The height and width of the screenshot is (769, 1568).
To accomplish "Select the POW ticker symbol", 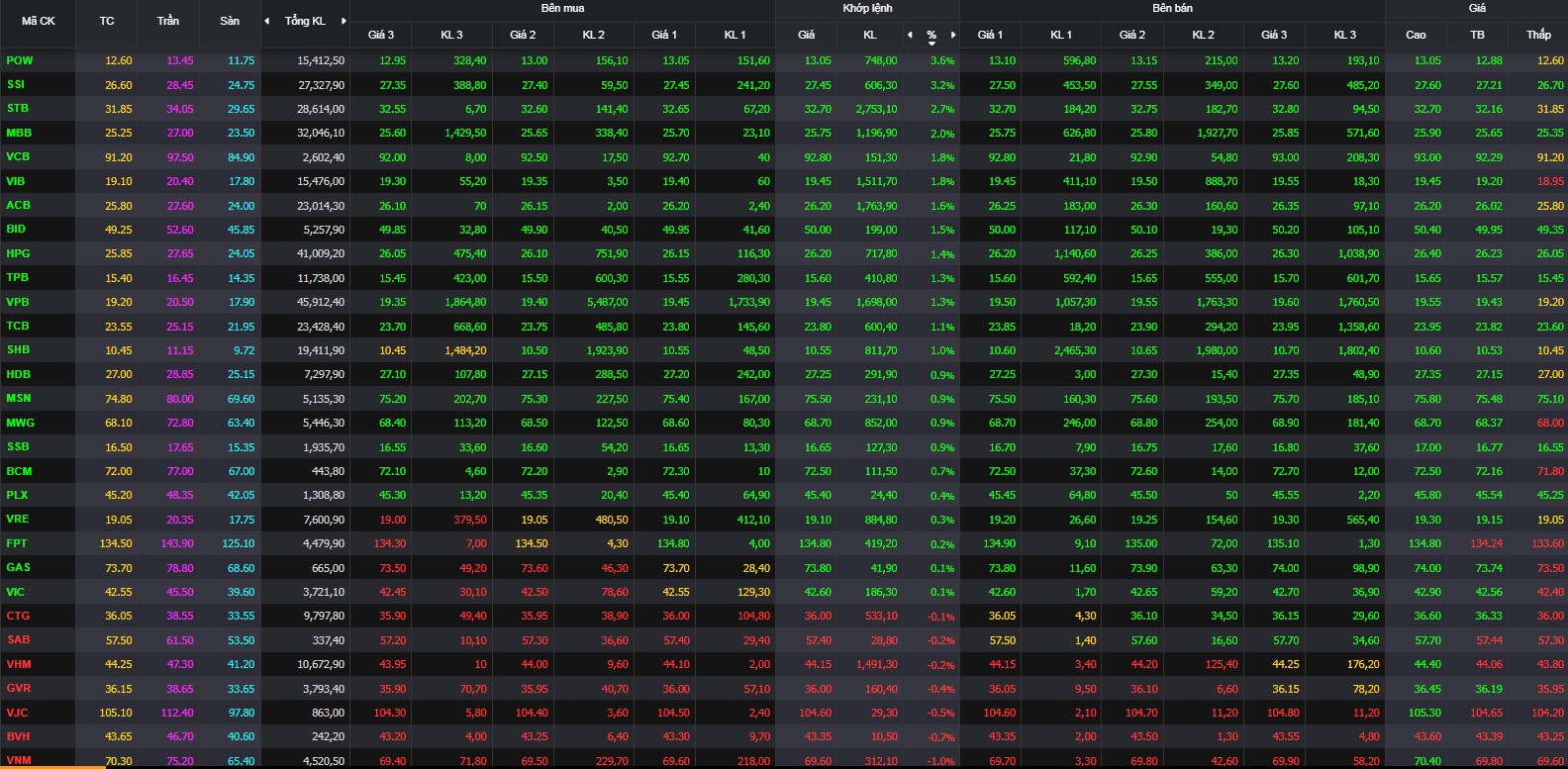I will click(x=20, y=60).
